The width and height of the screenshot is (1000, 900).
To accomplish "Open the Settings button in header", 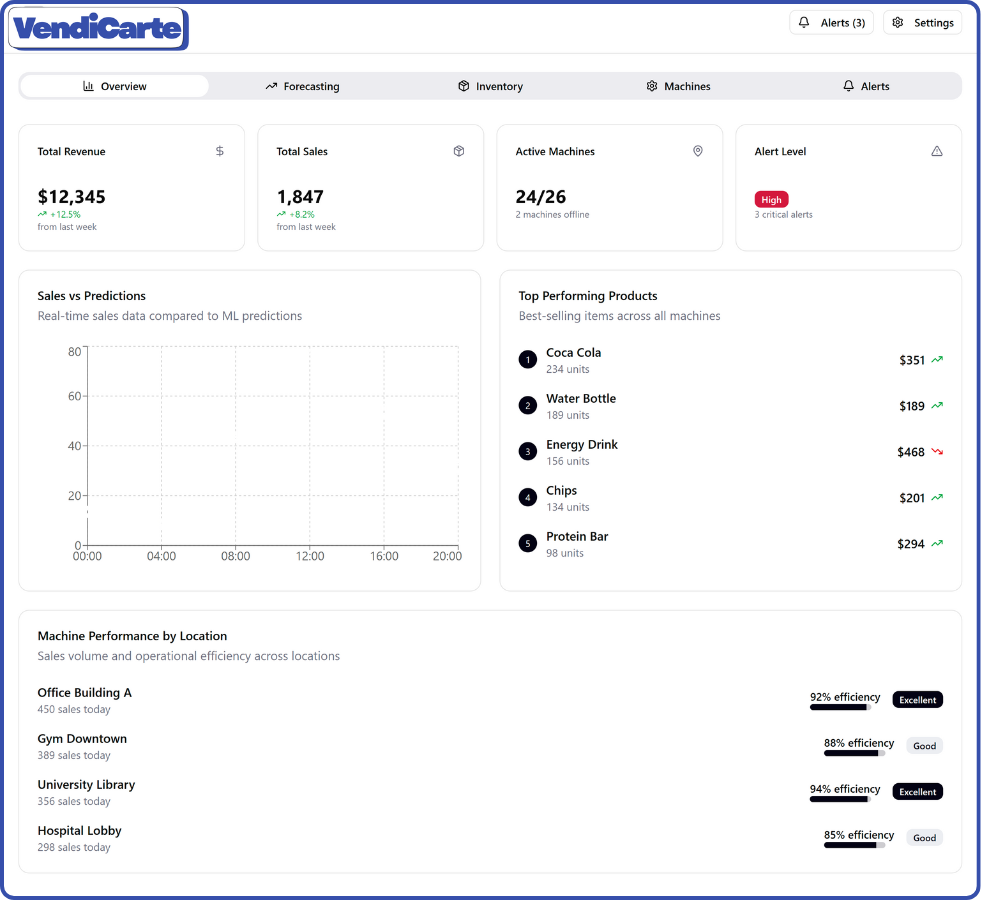I will (x=922, y=23).
